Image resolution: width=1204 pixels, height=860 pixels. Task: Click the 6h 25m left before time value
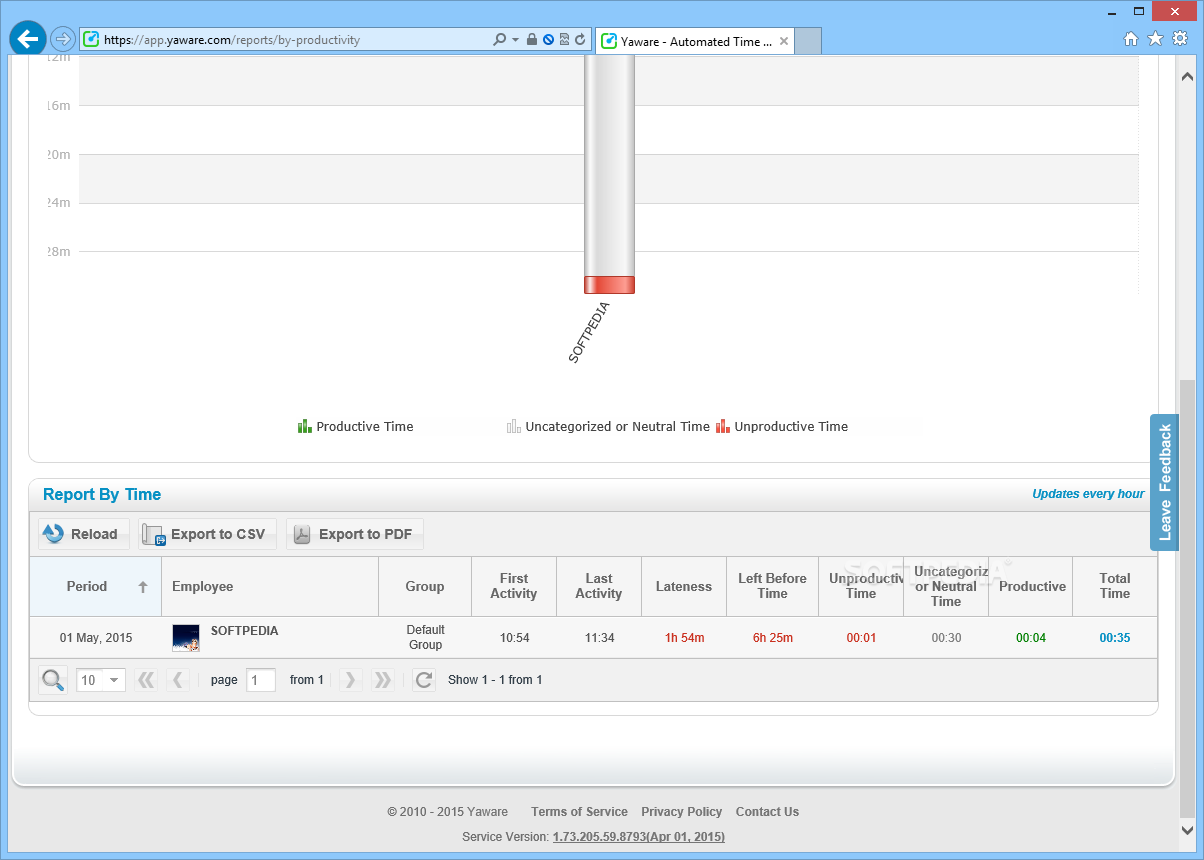click(772, 638)
